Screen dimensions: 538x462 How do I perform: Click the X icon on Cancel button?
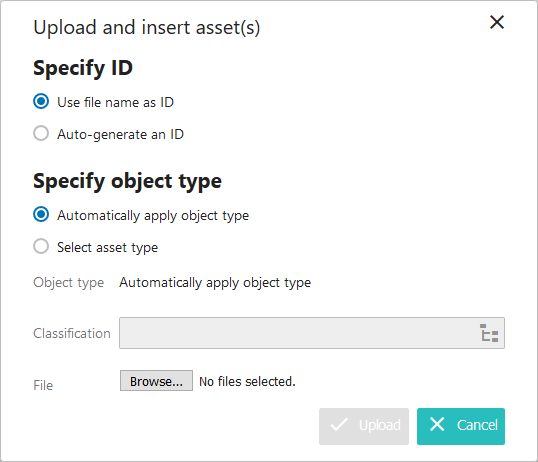tap(437, 424)
